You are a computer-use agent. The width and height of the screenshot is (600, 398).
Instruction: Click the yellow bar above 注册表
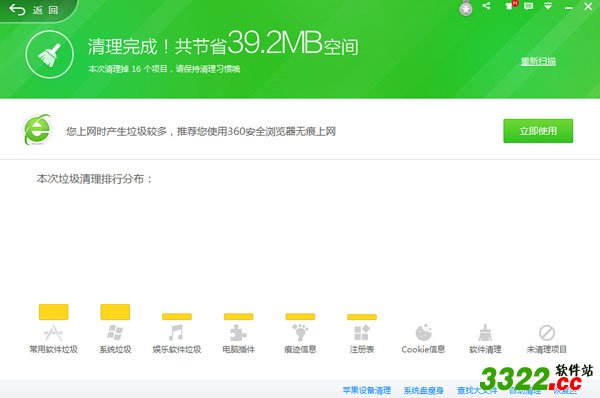point(362,317)
